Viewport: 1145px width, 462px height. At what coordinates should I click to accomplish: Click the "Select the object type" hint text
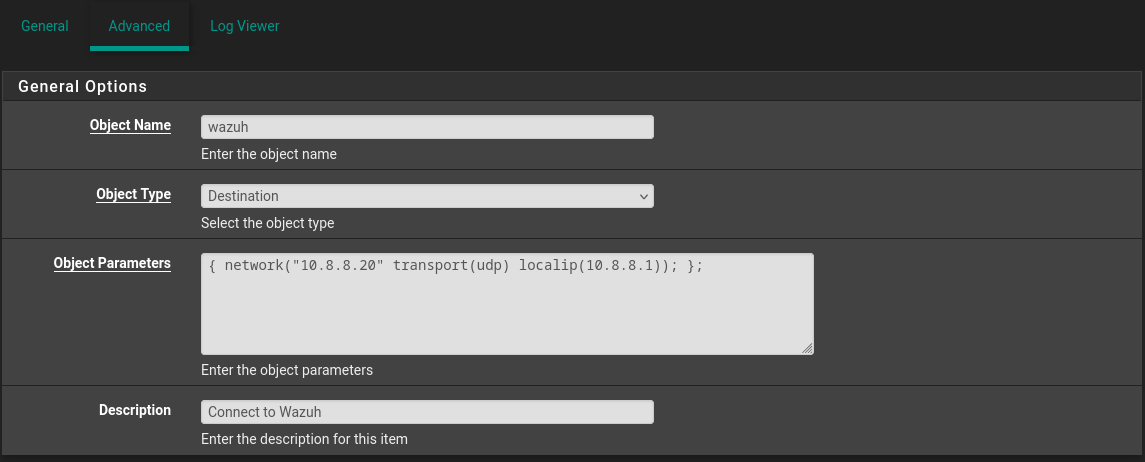pyautogui.click(x=267, y=223)
